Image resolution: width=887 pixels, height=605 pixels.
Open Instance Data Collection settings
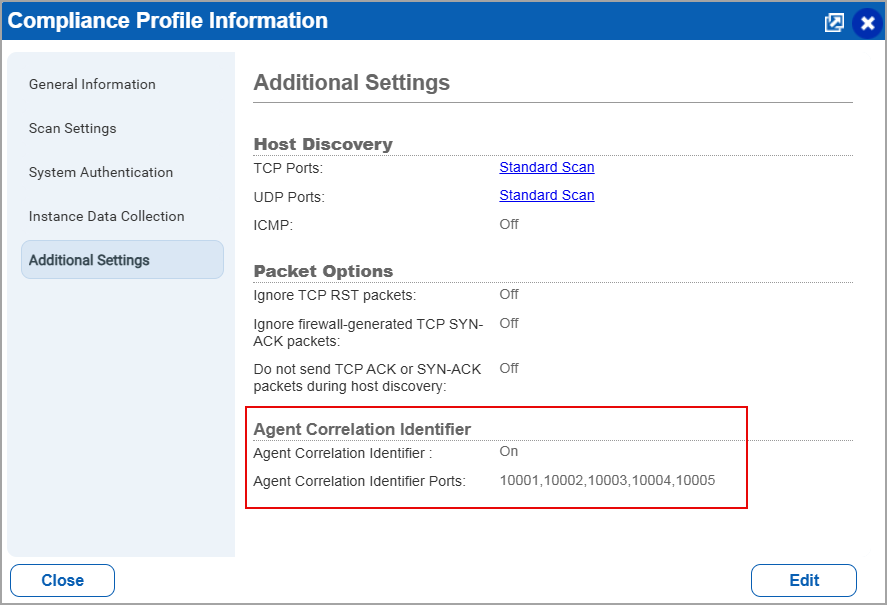point(106,216)
